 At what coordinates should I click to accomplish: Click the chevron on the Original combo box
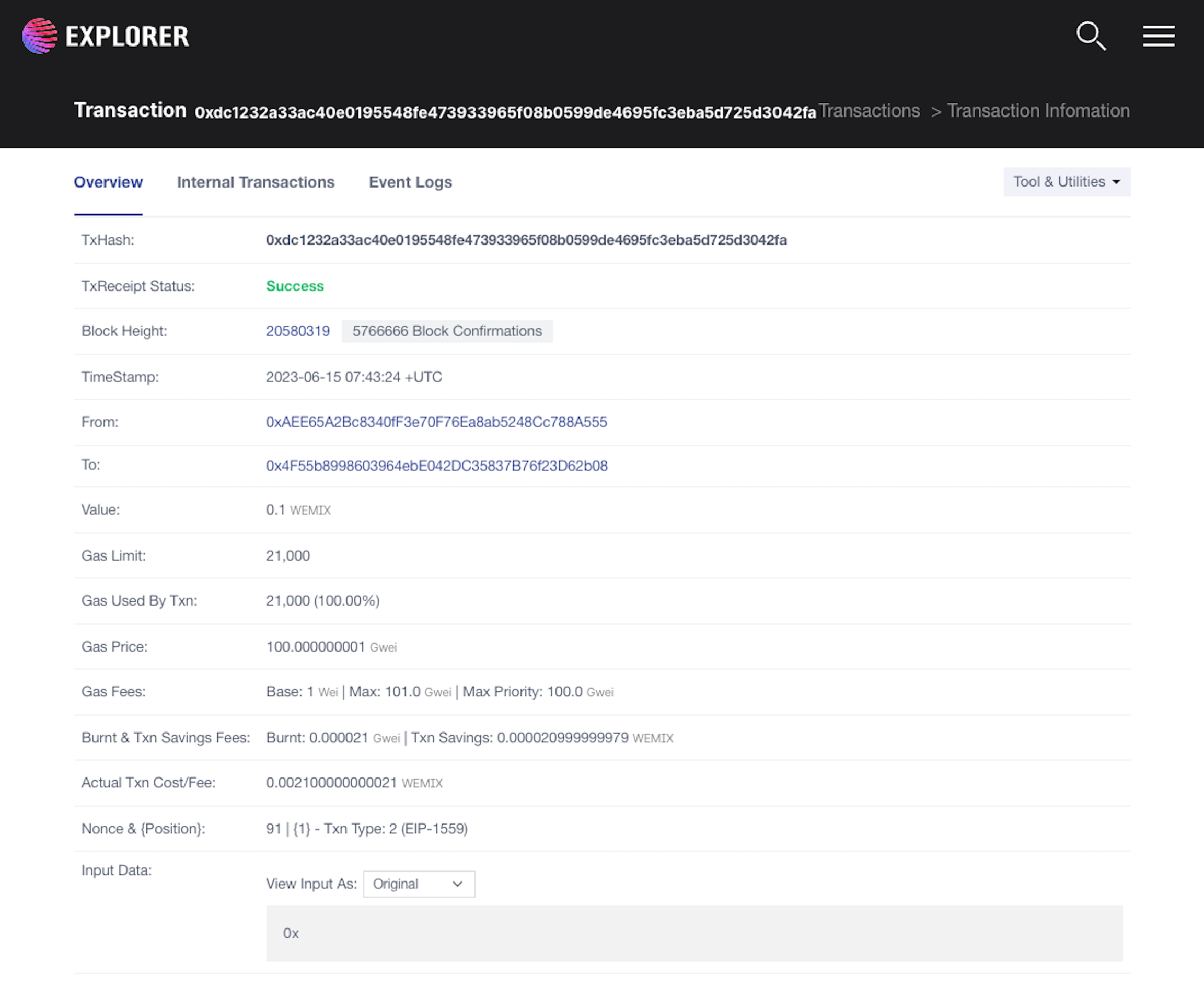tap(457, 884)
